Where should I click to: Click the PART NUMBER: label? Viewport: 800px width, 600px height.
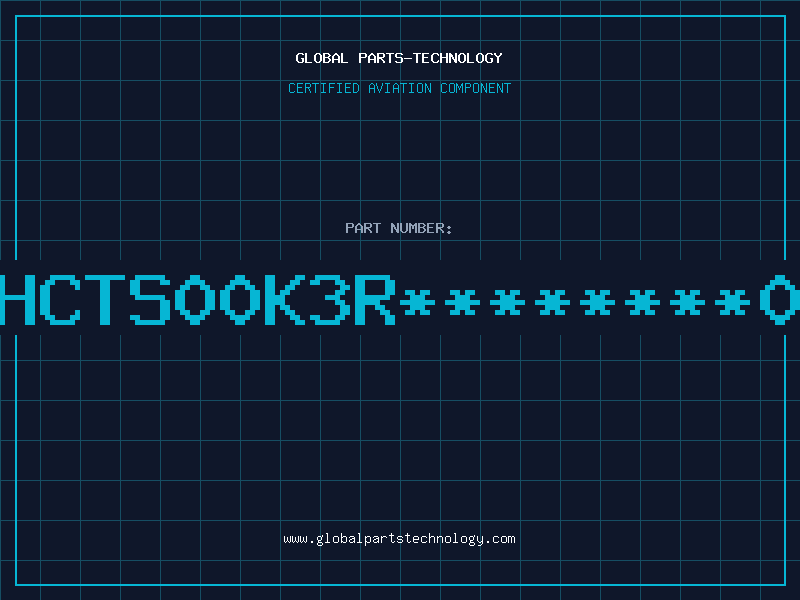point(399,228)
